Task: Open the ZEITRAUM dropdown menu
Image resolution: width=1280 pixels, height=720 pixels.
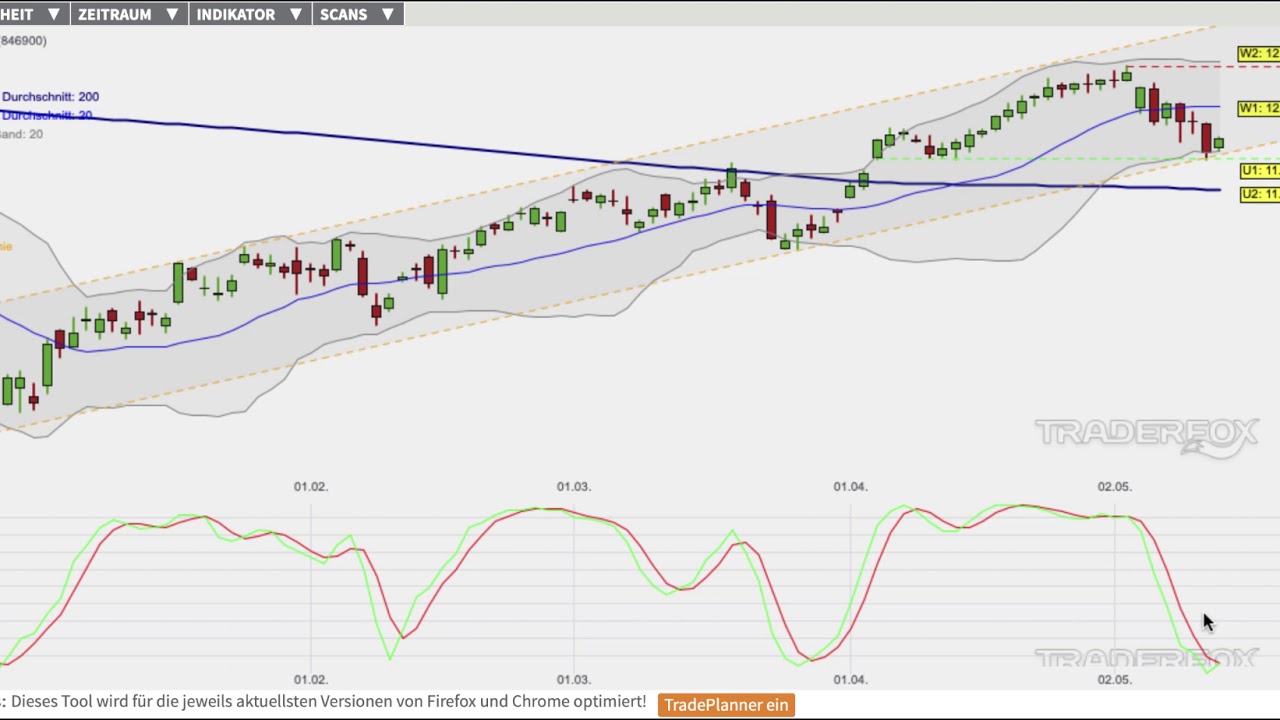Action: point(129,14)
